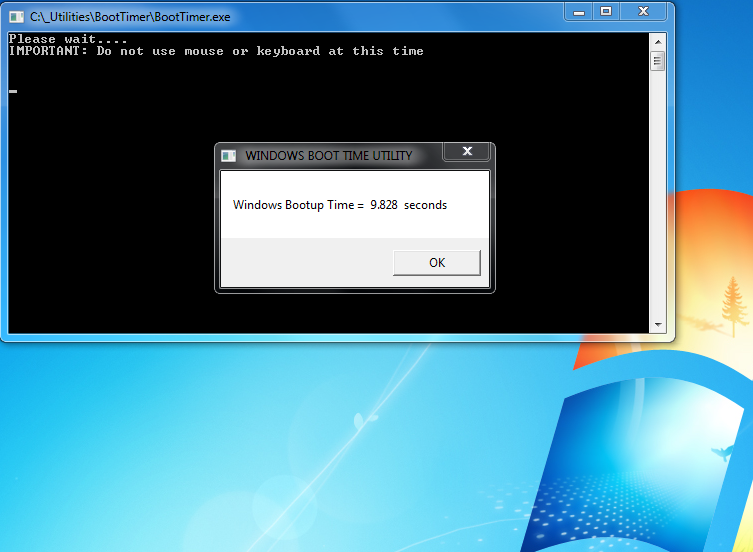Screen dimensions: 753x552
Task: Click the console scrollbar up arrow
Action: pyautogui.click(x=658, y=42)
